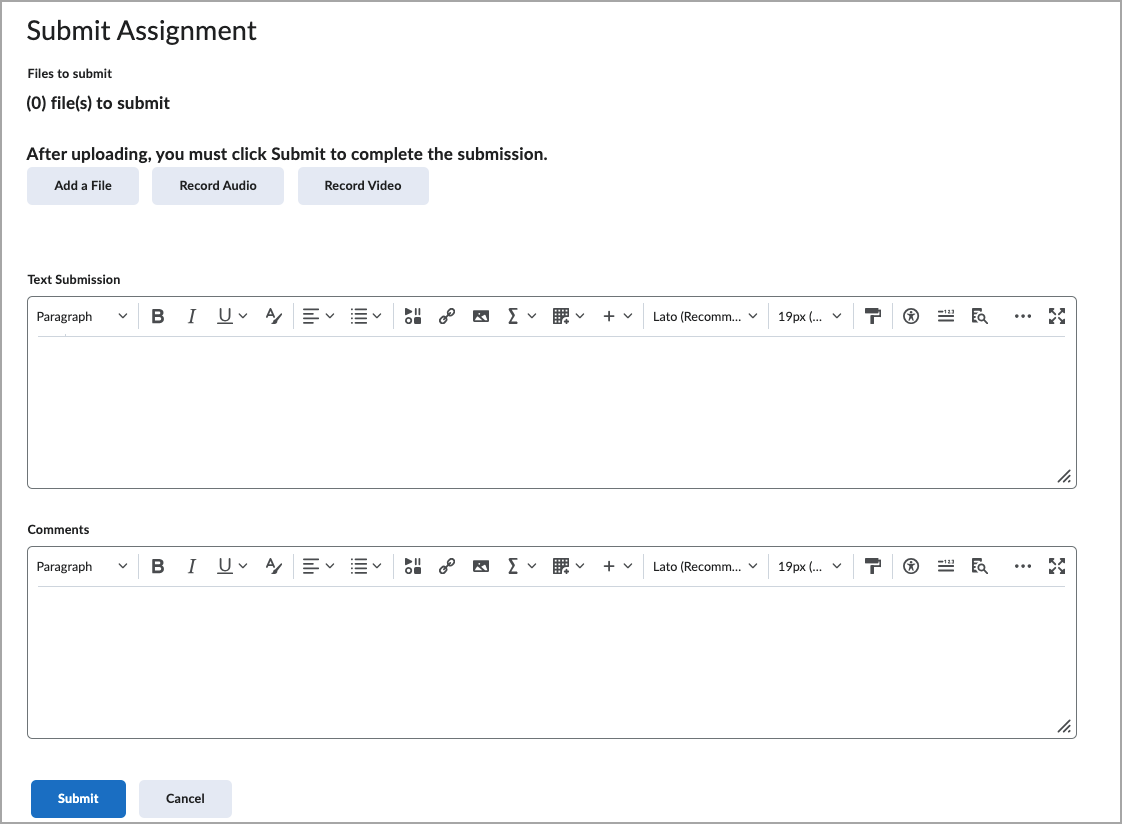This screenshot has width=1122, height=824.
Task: Toggle italic formatting in the Comments editor
Action: pyautogui.click(x=191, y=566)
